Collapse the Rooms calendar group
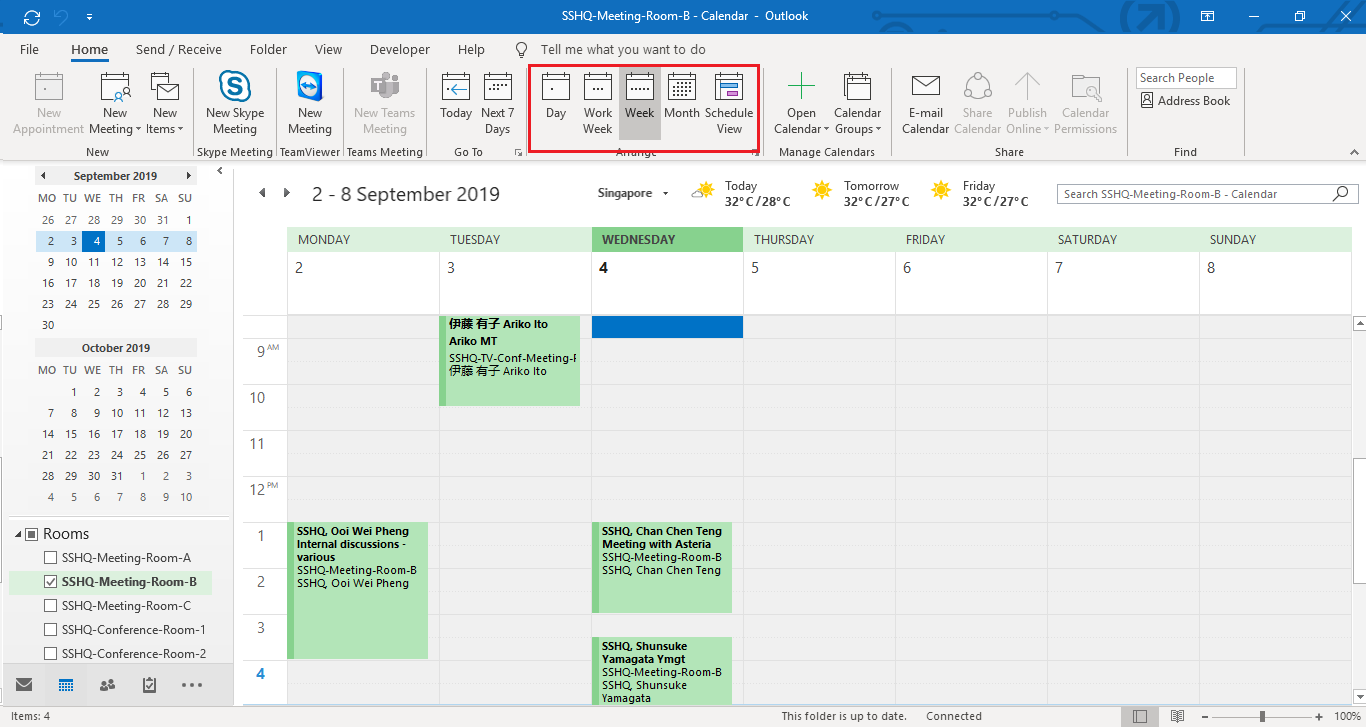Image resolution: width=1366 pixels, height=727 pixels. 18,534
